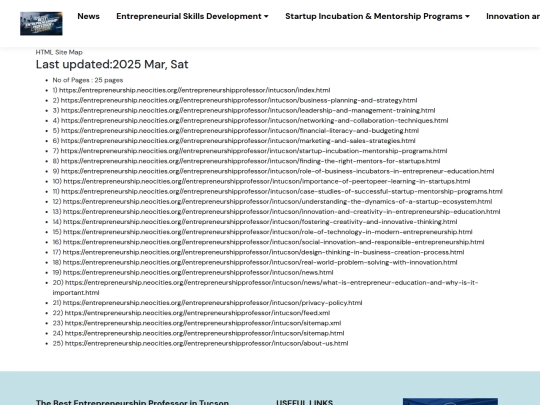
Task: Click the 'HTML Site Map' label
Action: 59,52
